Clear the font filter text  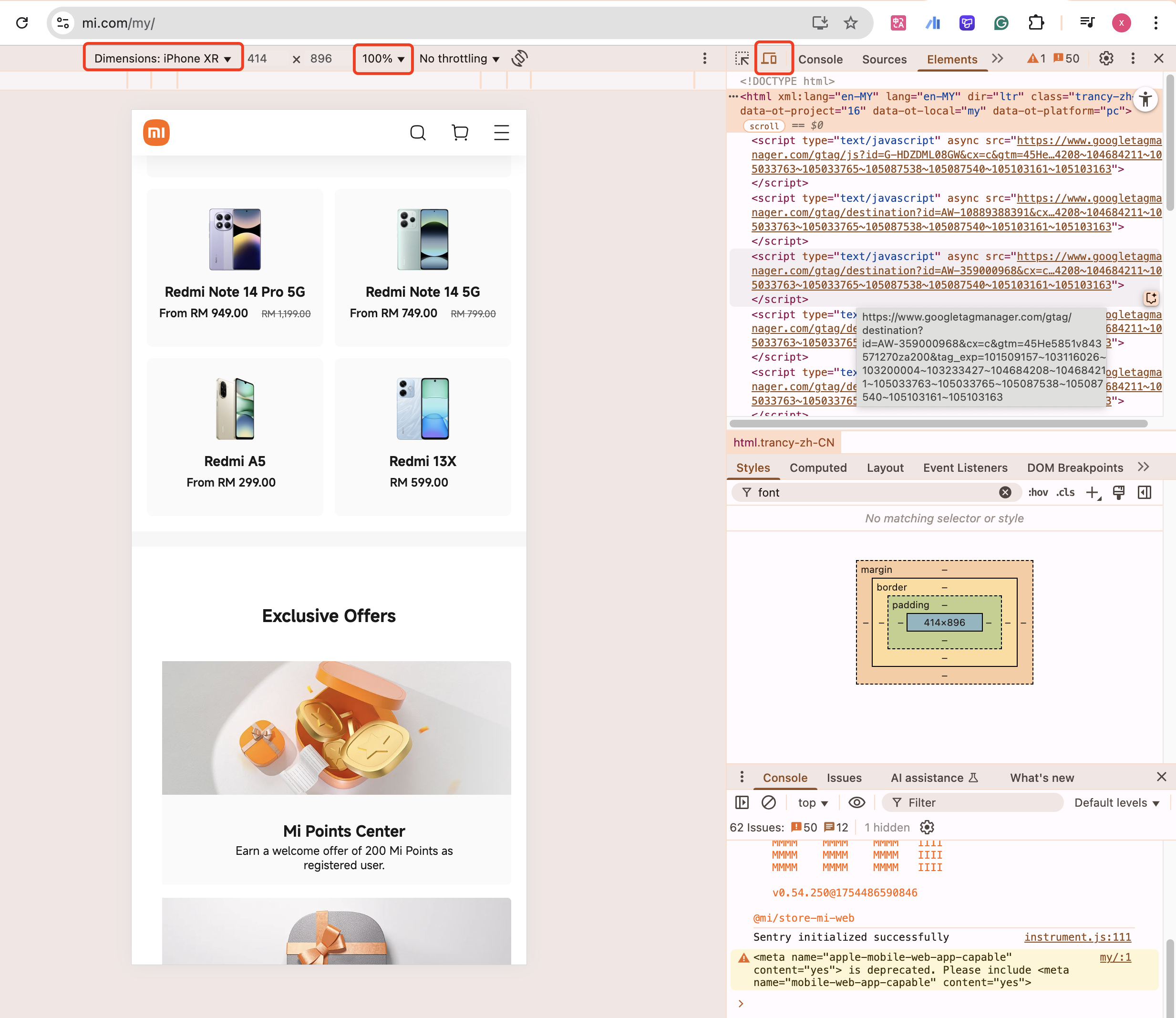(1004, 492)
